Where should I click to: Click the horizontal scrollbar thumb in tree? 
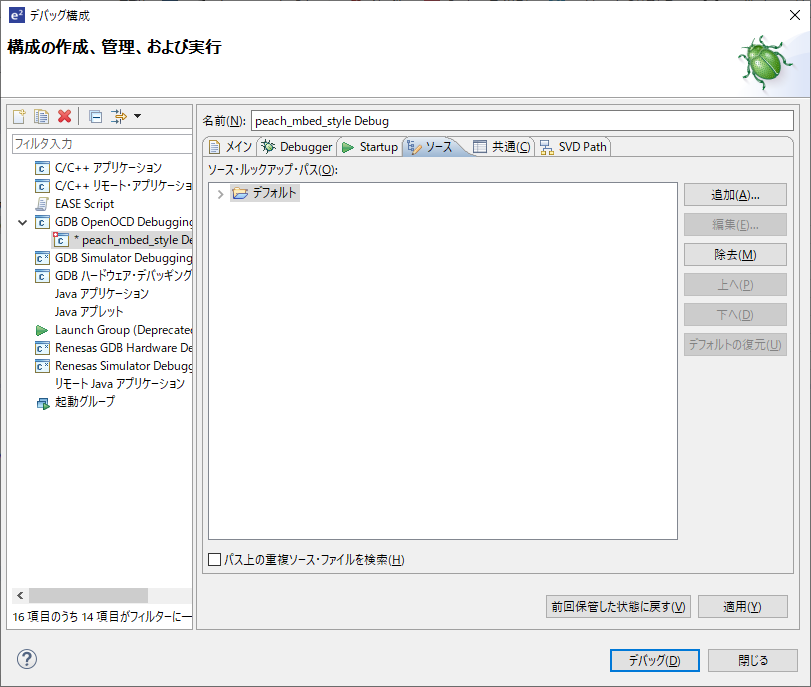(88, 595)
